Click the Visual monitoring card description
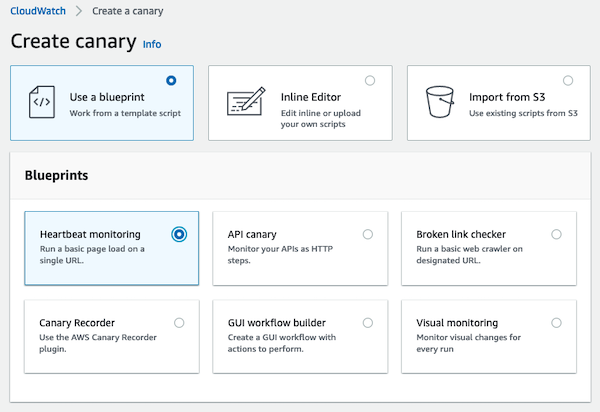The height and width of the screenshot is (412, 600). click(x=468, y=343)
